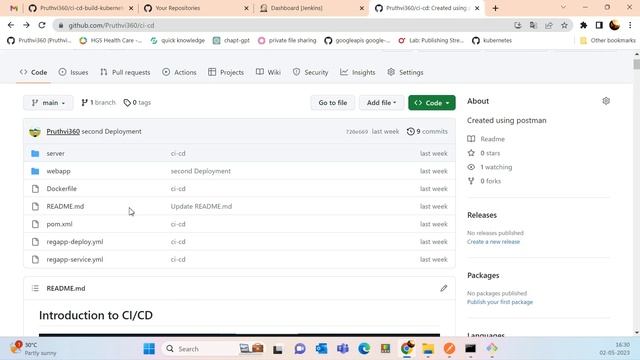Open the 9 commits history link
This screenshot has height=360, width=640.
[427, 131]
